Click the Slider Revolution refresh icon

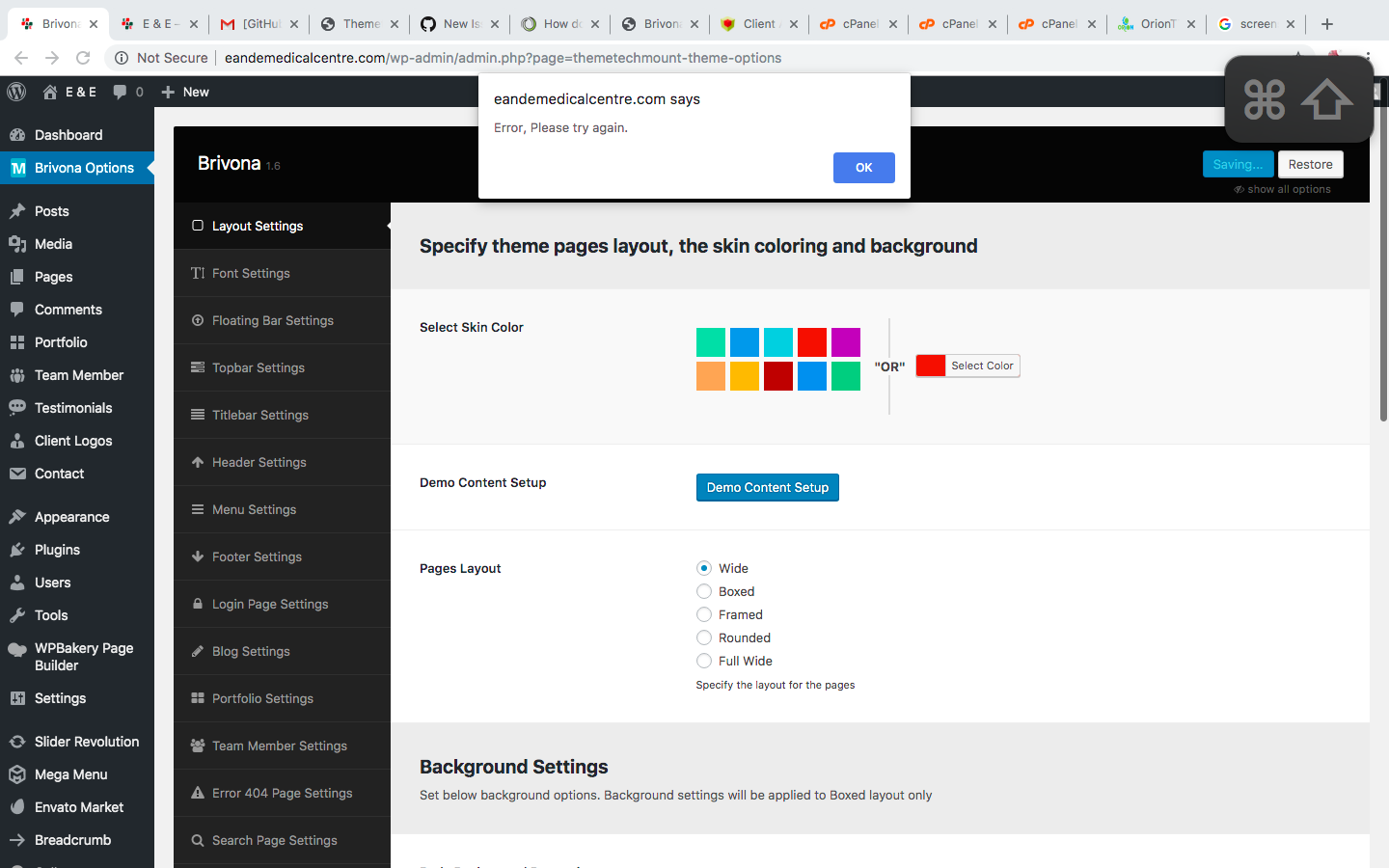pos(17,742)
